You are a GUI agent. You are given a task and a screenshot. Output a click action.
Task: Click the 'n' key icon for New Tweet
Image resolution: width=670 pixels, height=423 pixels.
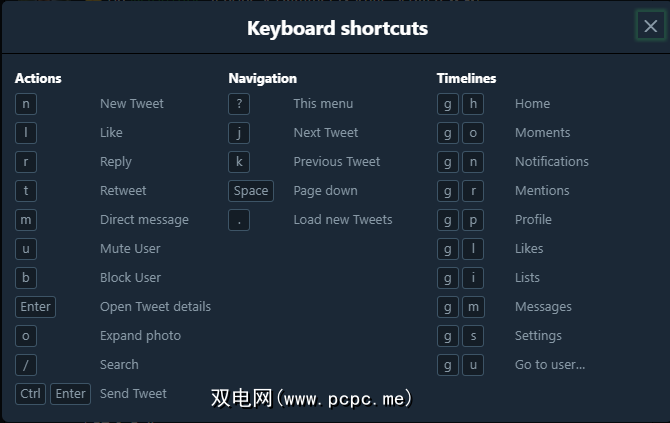point(26,104)
